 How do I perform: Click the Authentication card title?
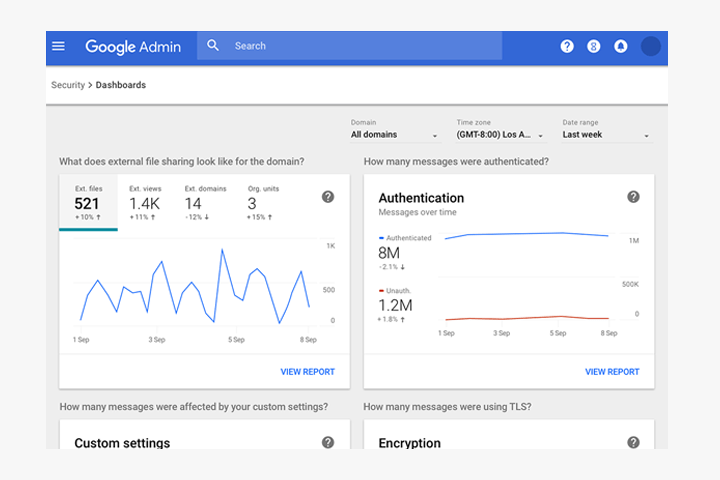click(421, 198)
